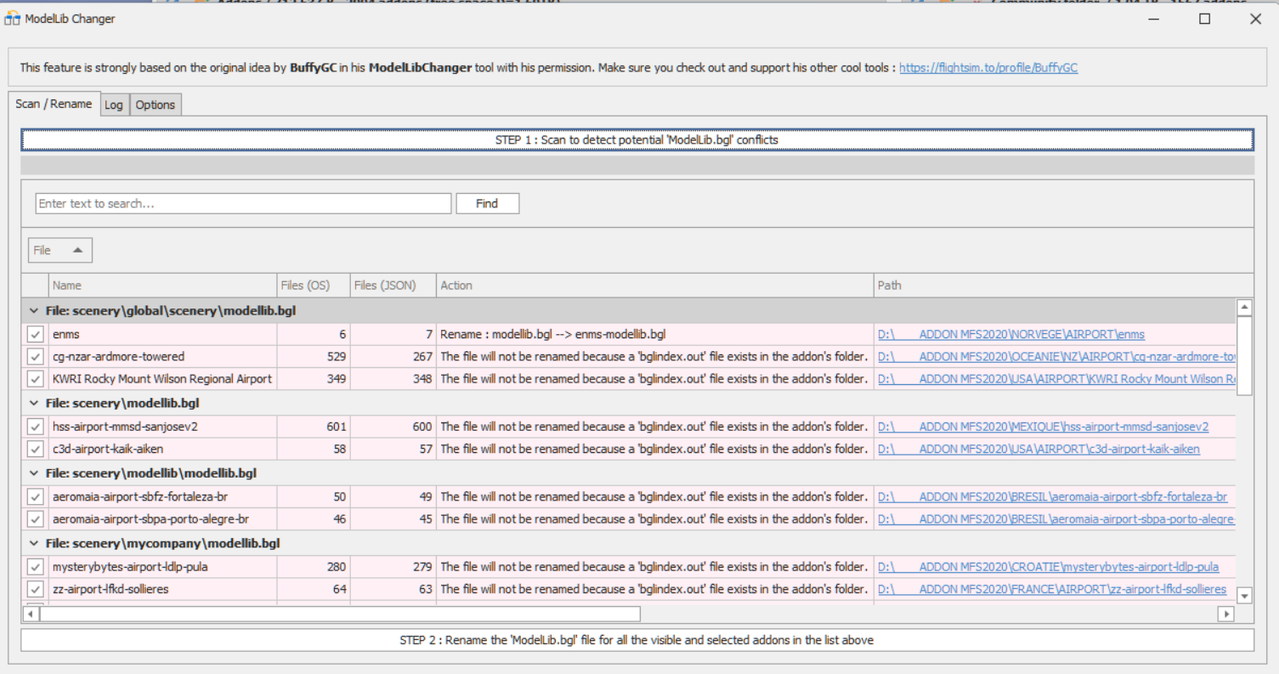Uncheck the cg-nzar-ardmore-towered row checkbox
The width and height of the screenshot is (1279, 674).
[35, 356]
